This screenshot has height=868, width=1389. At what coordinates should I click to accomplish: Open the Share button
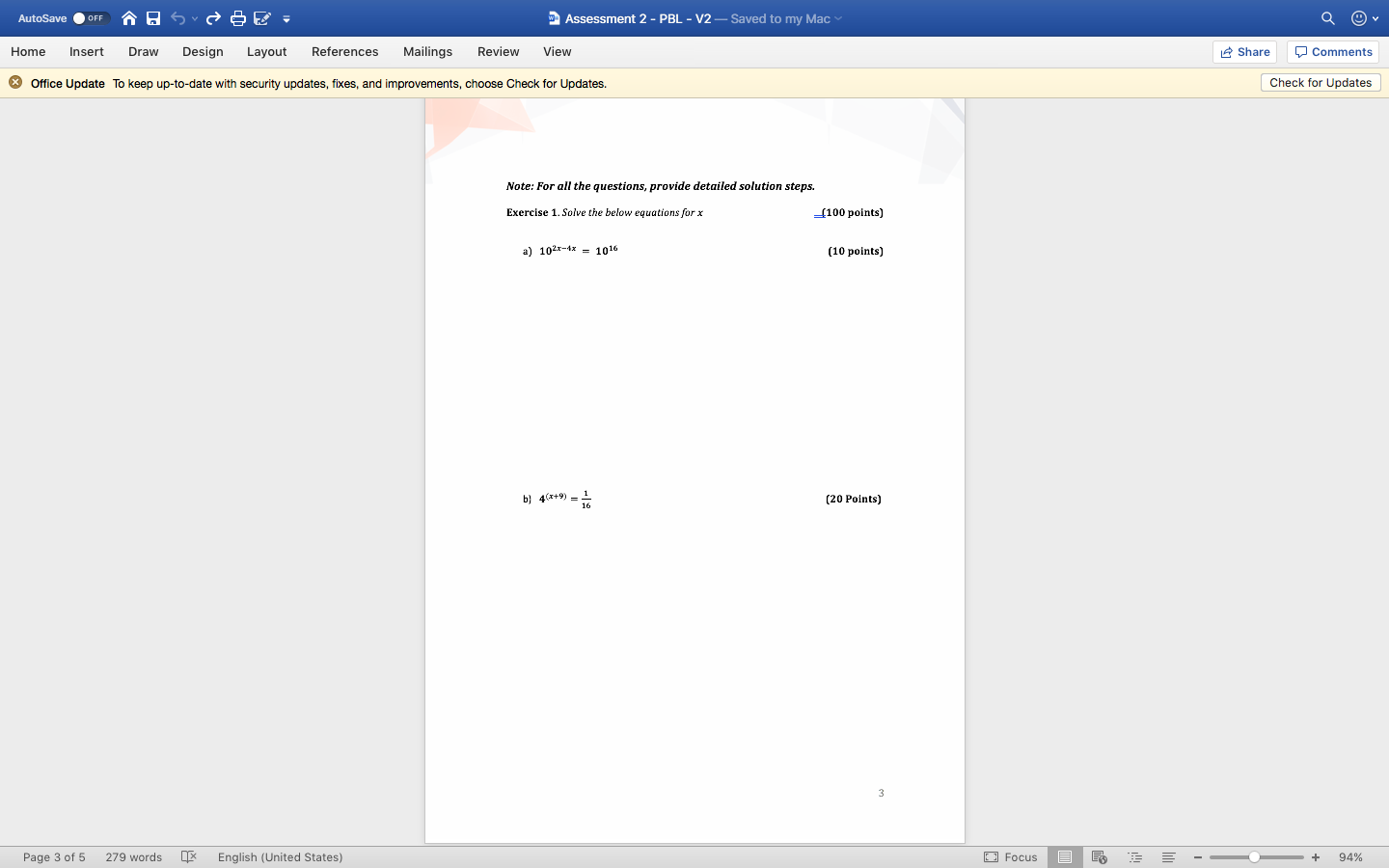(x=1244, y=51)
